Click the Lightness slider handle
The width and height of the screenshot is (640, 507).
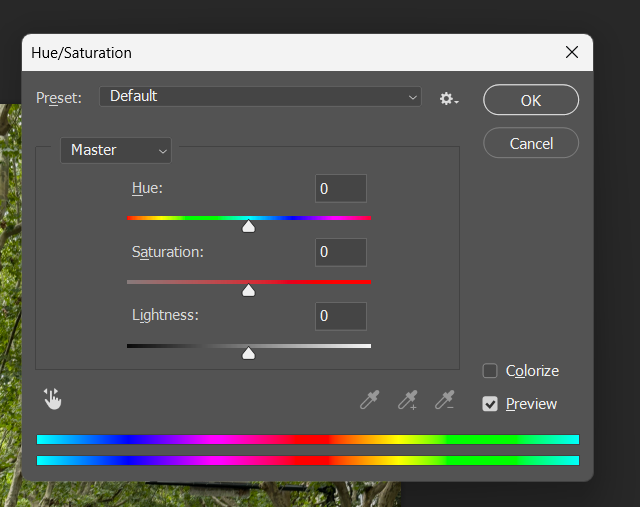pyautogui.click(x=249, y=353)
